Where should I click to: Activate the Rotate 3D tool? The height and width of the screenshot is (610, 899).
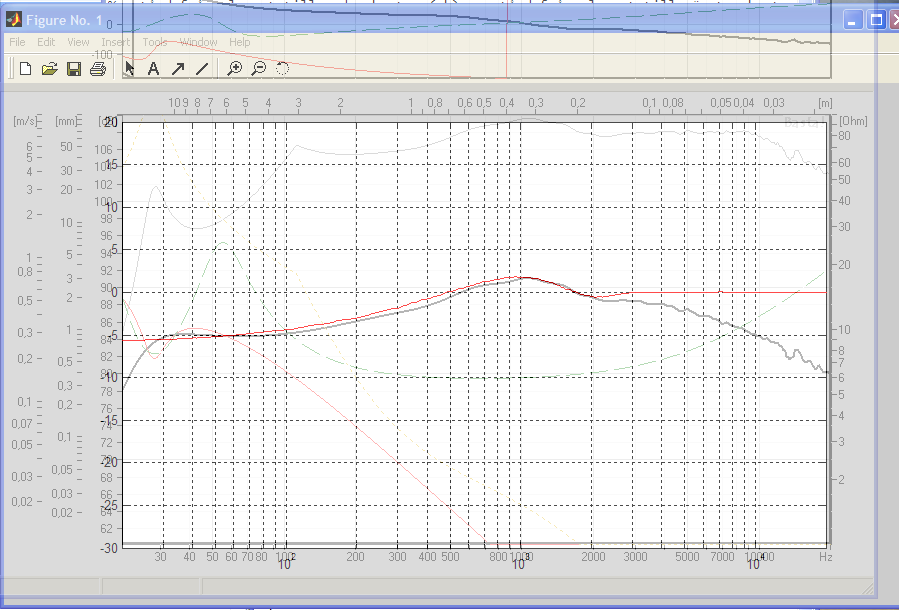[x=282, y=69]
